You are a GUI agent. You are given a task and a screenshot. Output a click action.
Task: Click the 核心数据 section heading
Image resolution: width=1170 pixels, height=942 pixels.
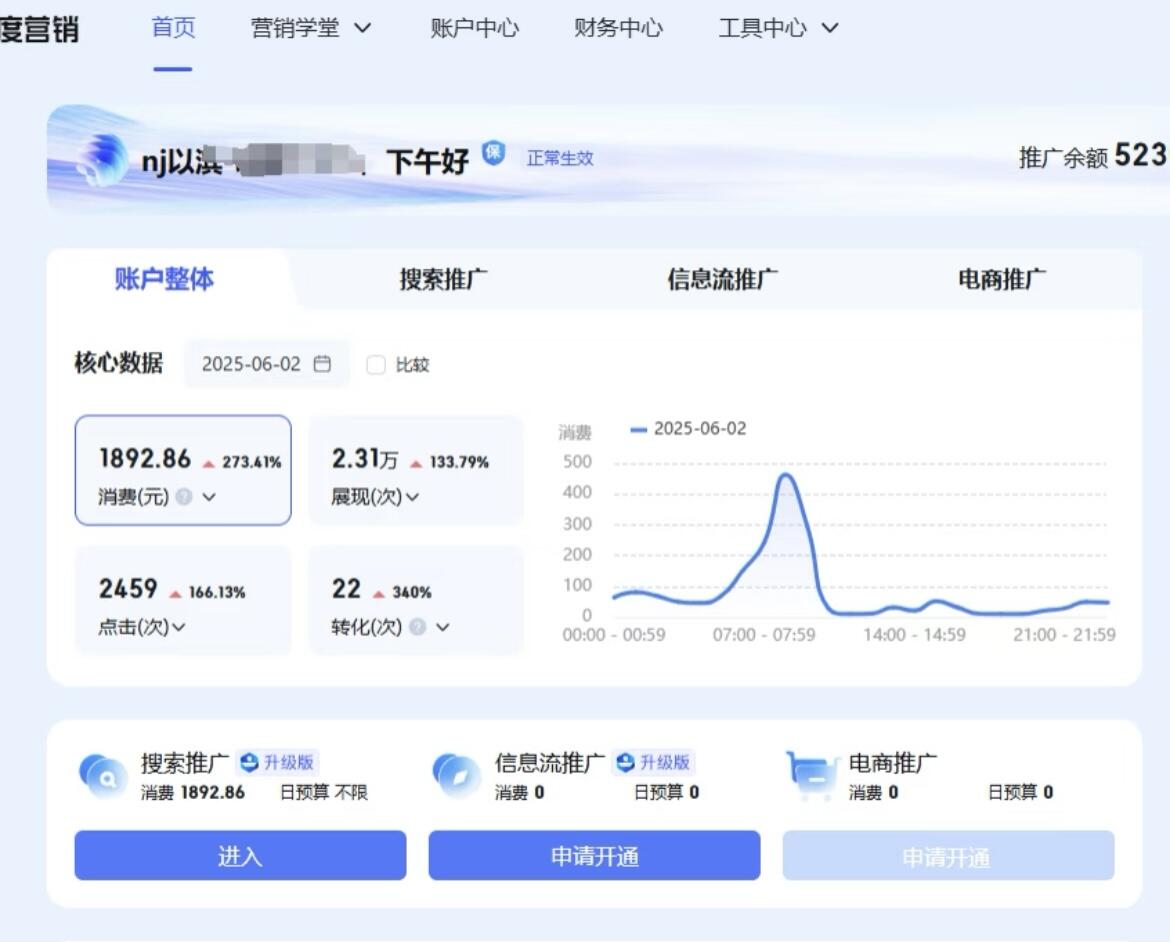coord(119,363)
